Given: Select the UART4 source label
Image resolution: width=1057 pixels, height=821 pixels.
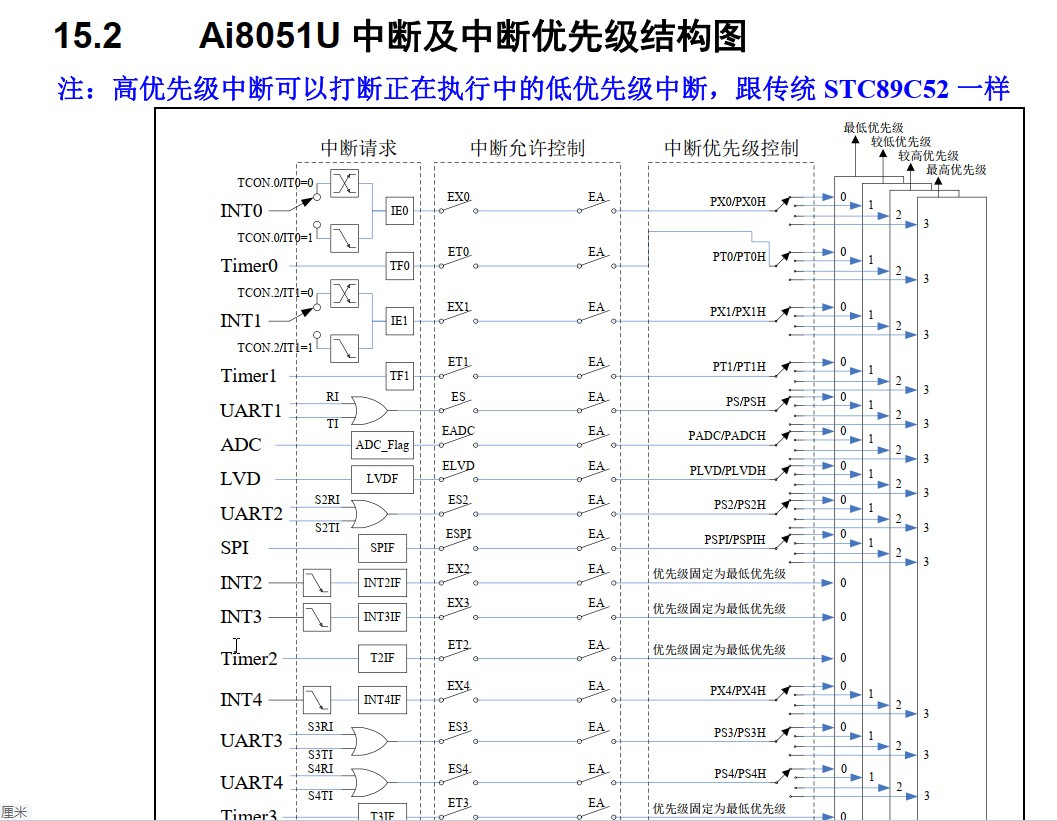Looking at the screenshot, I should (x=251, y=783).
